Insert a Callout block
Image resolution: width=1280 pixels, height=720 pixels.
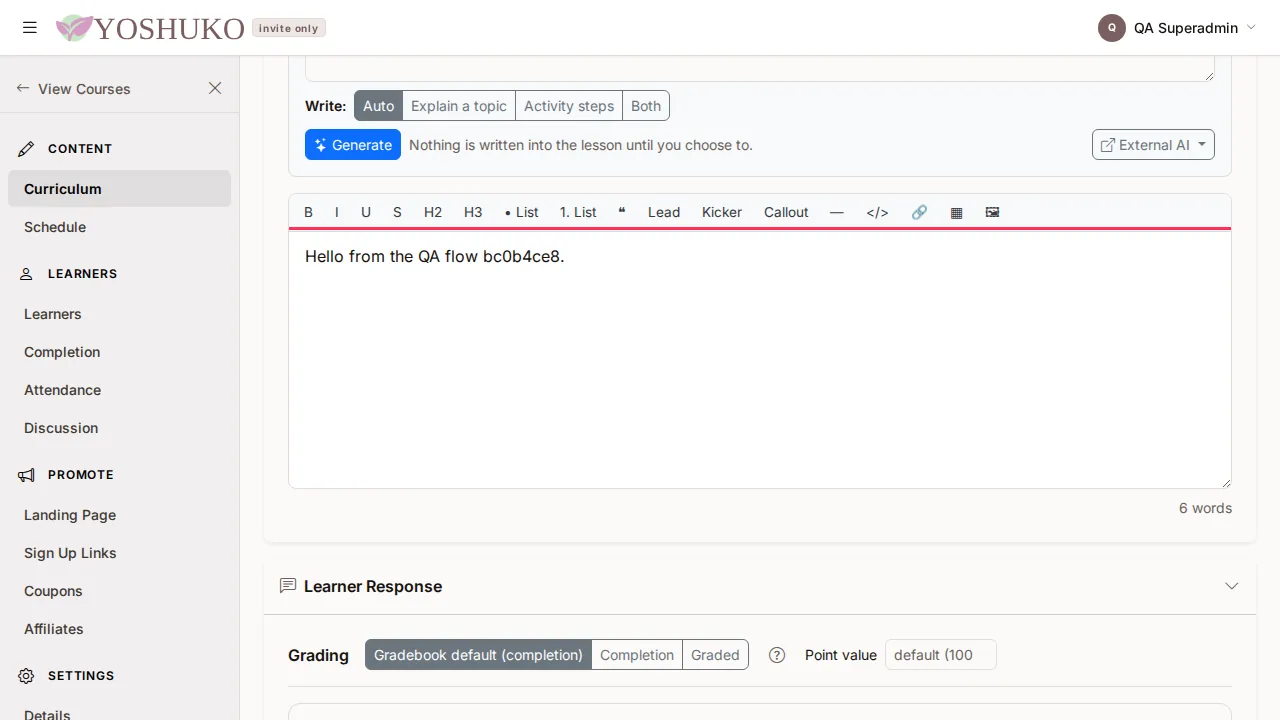coord(786,212)
